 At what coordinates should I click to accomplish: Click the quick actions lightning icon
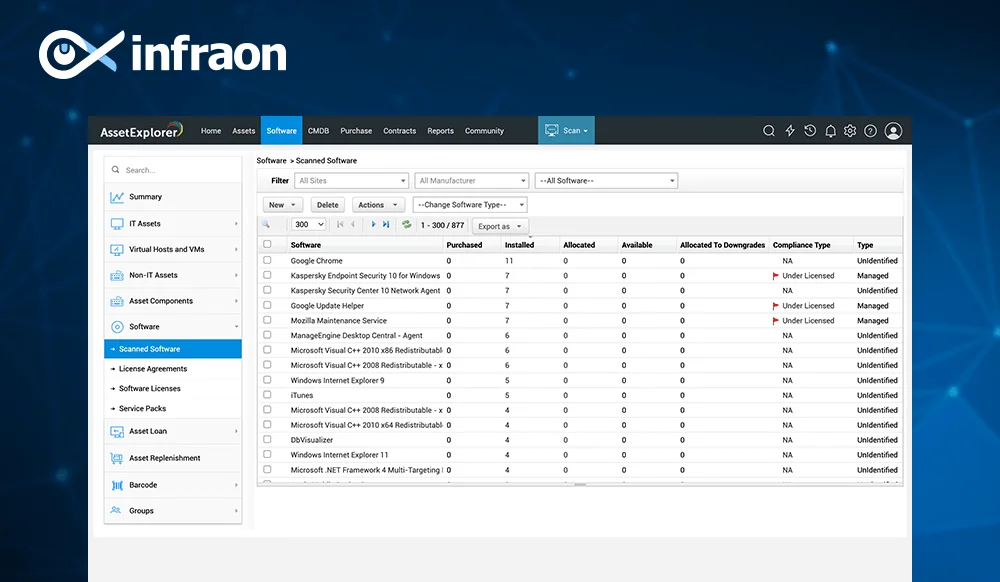(790, 131)
